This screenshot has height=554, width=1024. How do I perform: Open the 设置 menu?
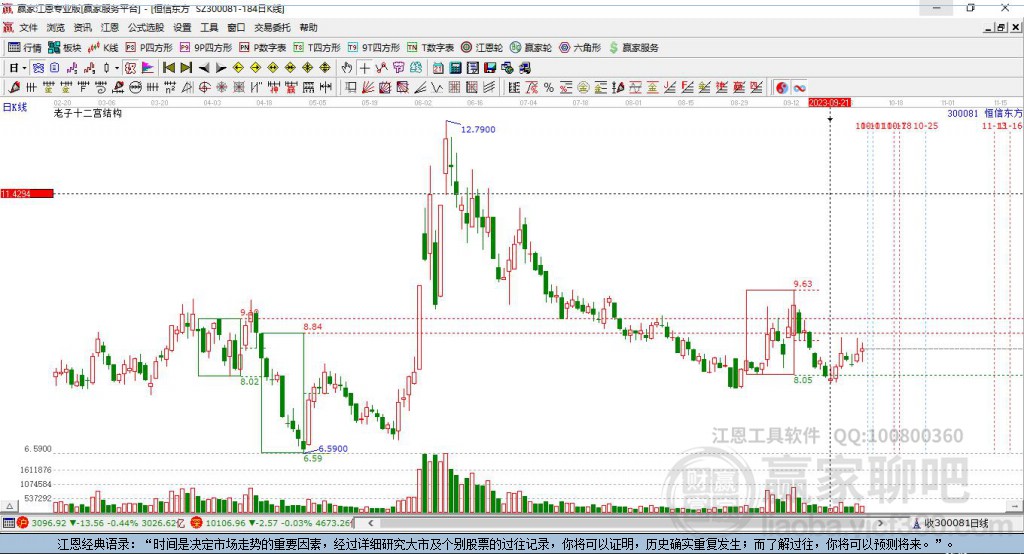pos(182,27)
